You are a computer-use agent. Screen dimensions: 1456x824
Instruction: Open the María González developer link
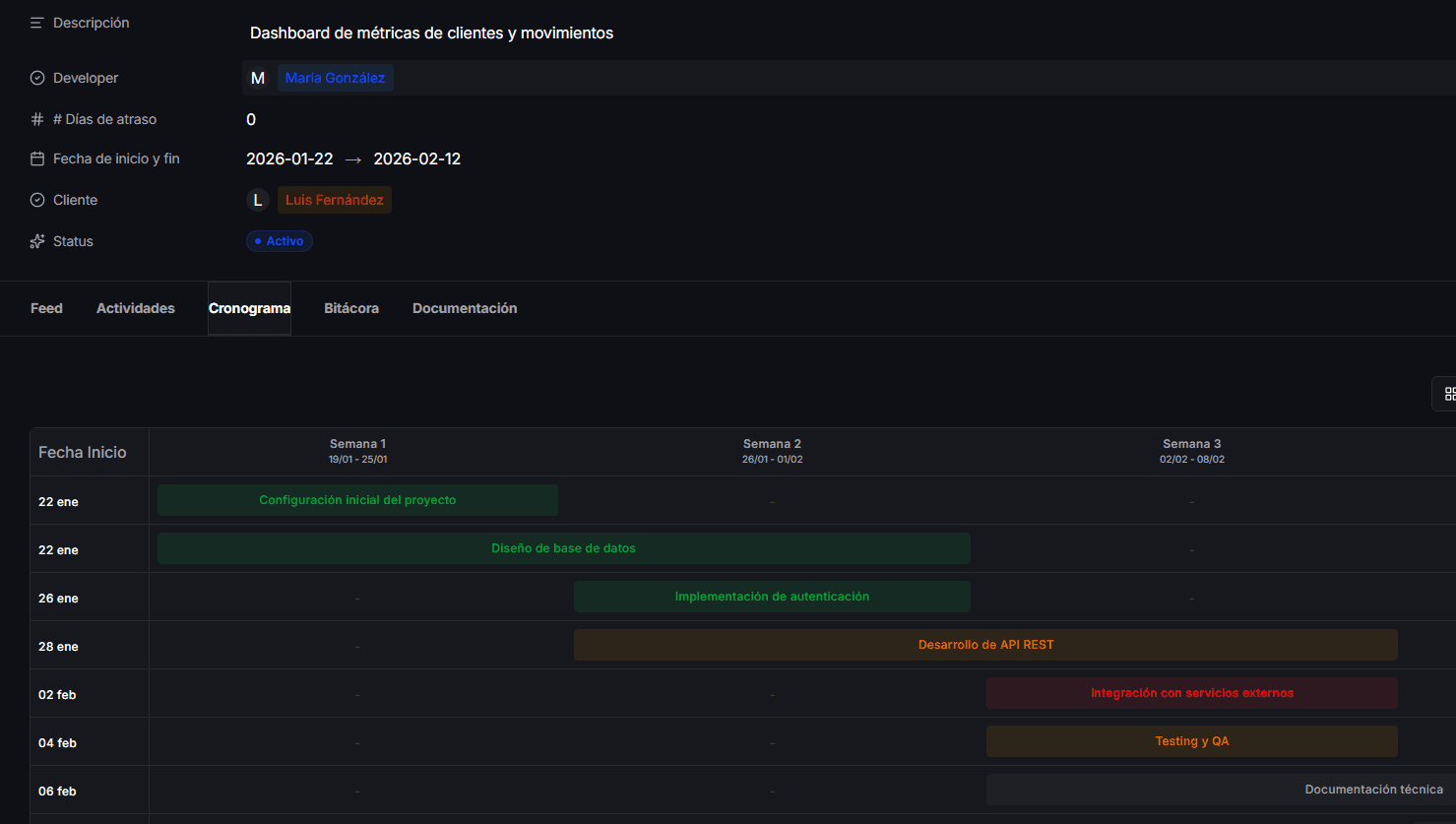(x=335, y=77)
